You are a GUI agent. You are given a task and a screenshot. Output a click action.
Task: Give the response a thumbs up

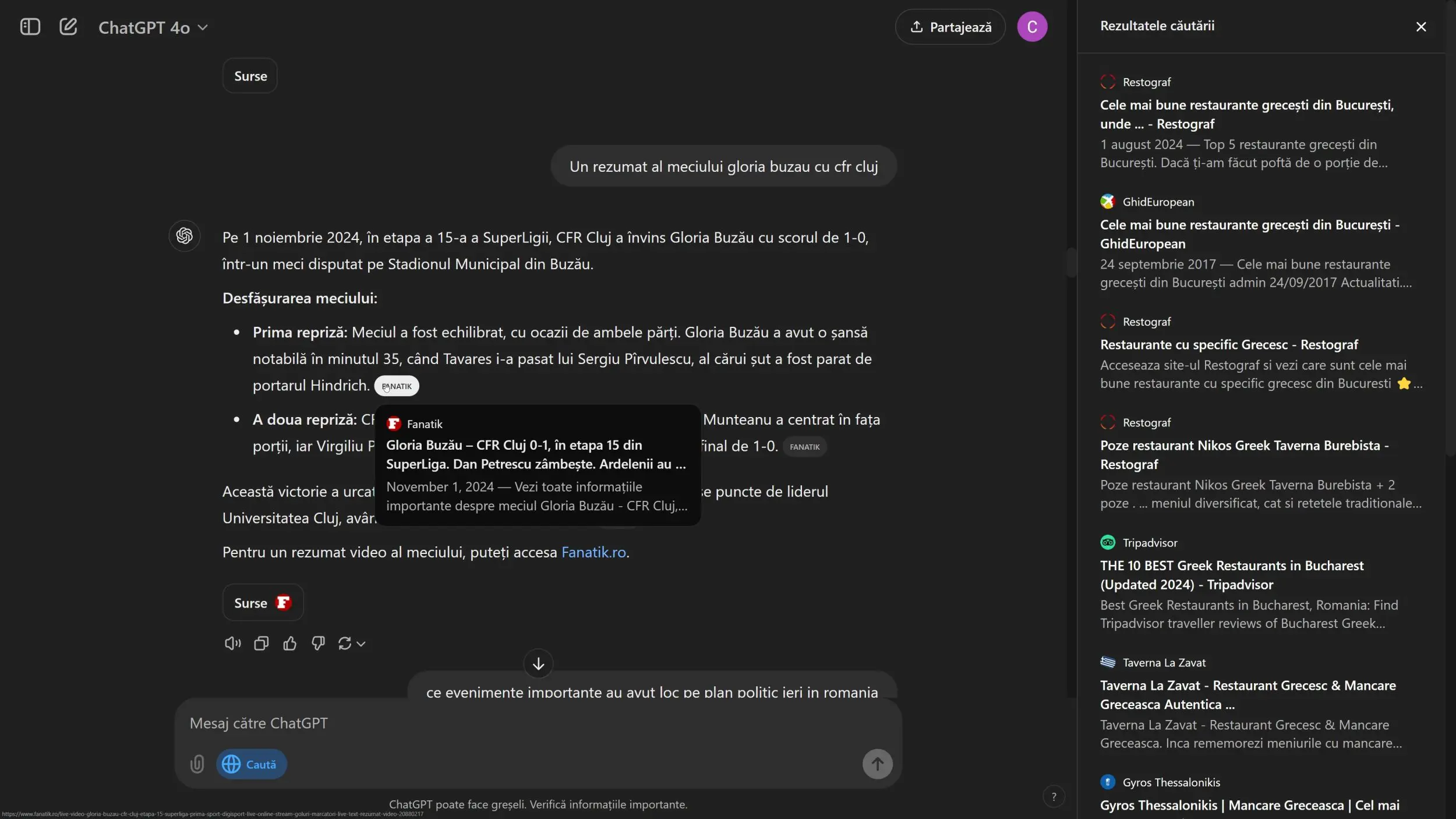click(289, 643)
